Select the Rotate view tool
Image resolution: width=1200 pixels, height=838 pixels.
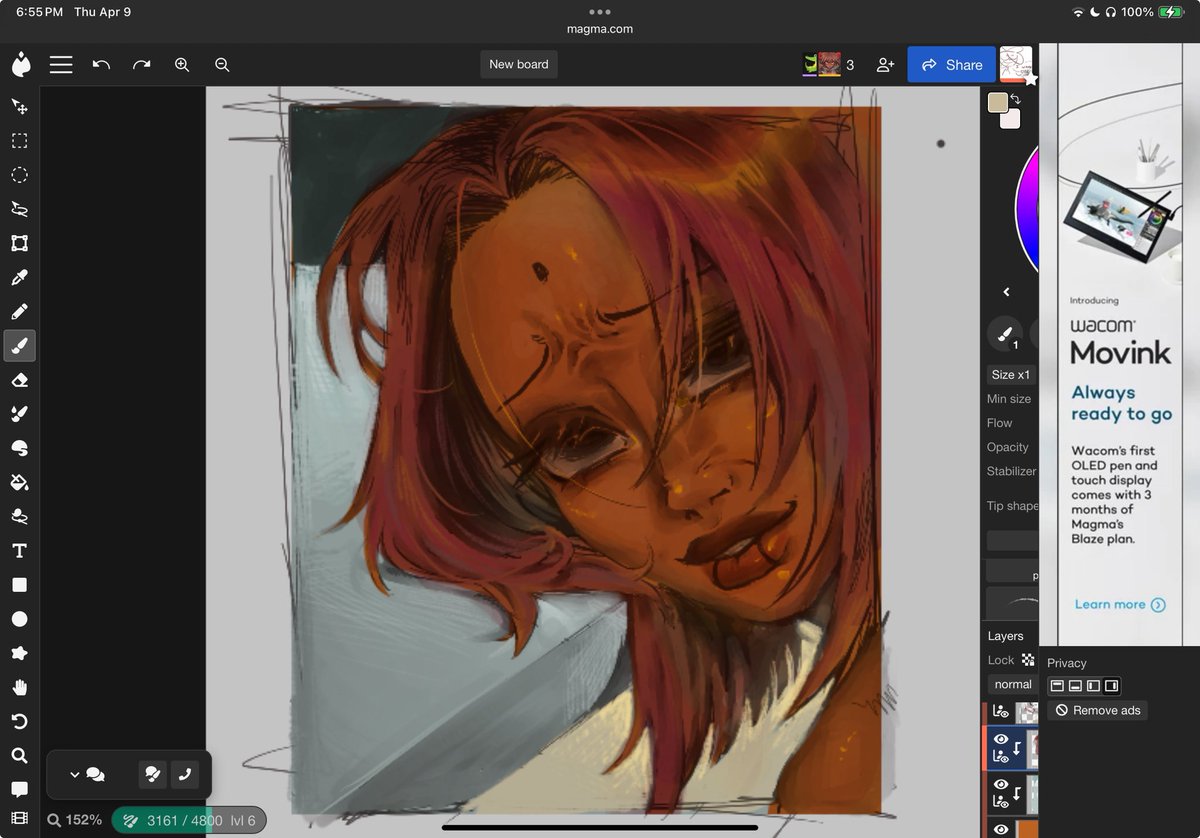pyautogui.click(x=19, y=721)
